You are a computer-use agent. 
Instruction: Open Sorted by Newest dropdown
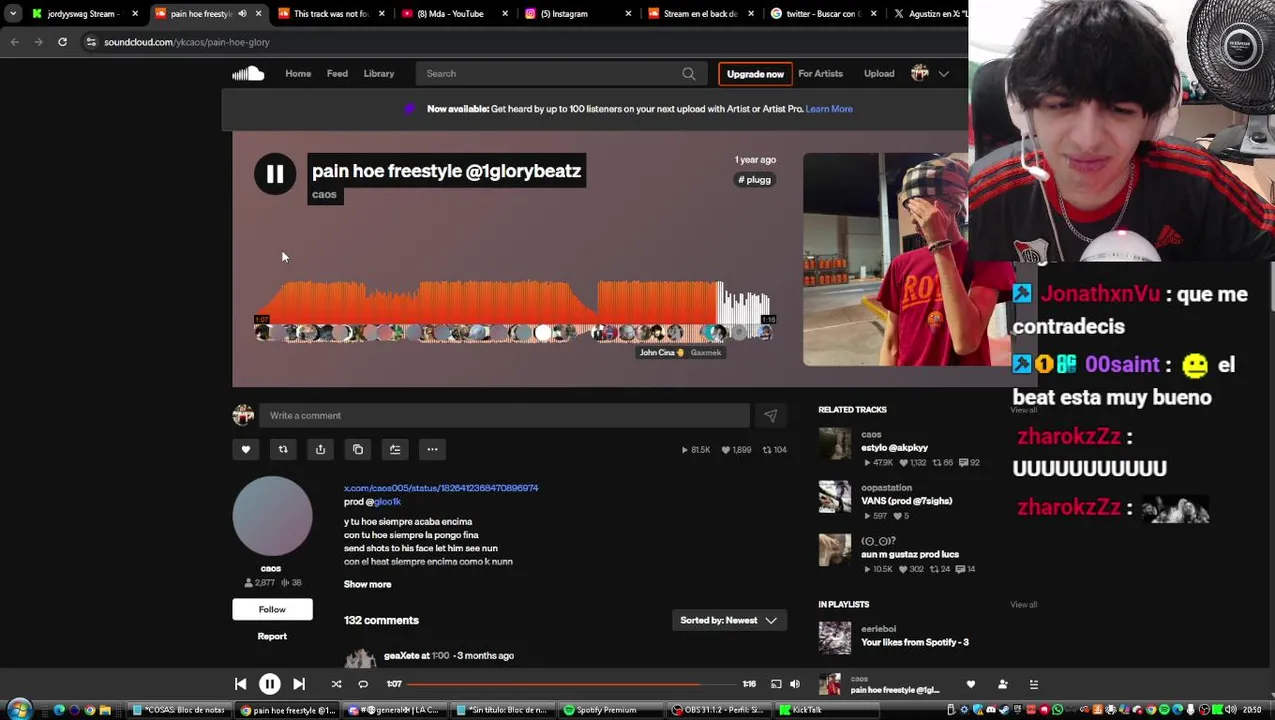729,621
